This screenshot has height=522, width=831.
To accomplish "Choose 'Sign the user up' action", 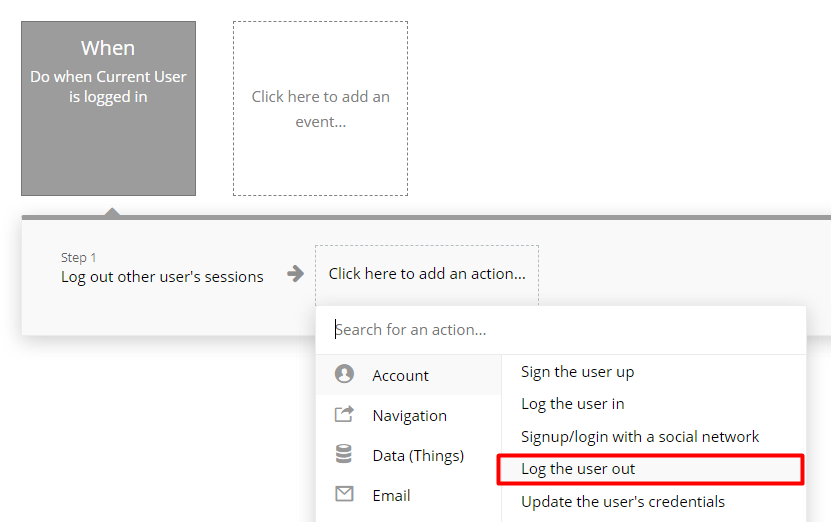I will pos(577,372).
